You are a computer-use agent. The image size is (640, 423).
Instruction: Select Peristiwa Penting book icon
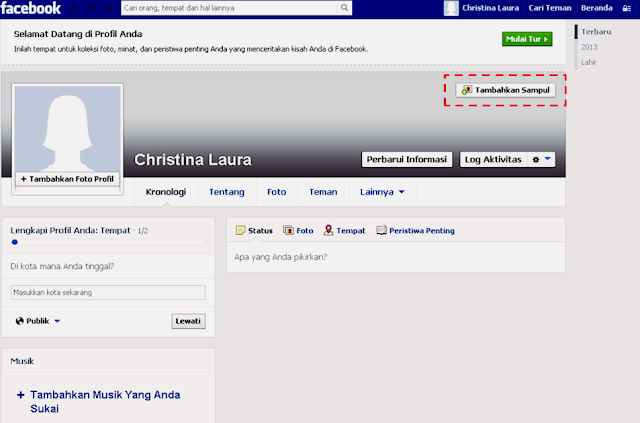click(x=381, y=230)
